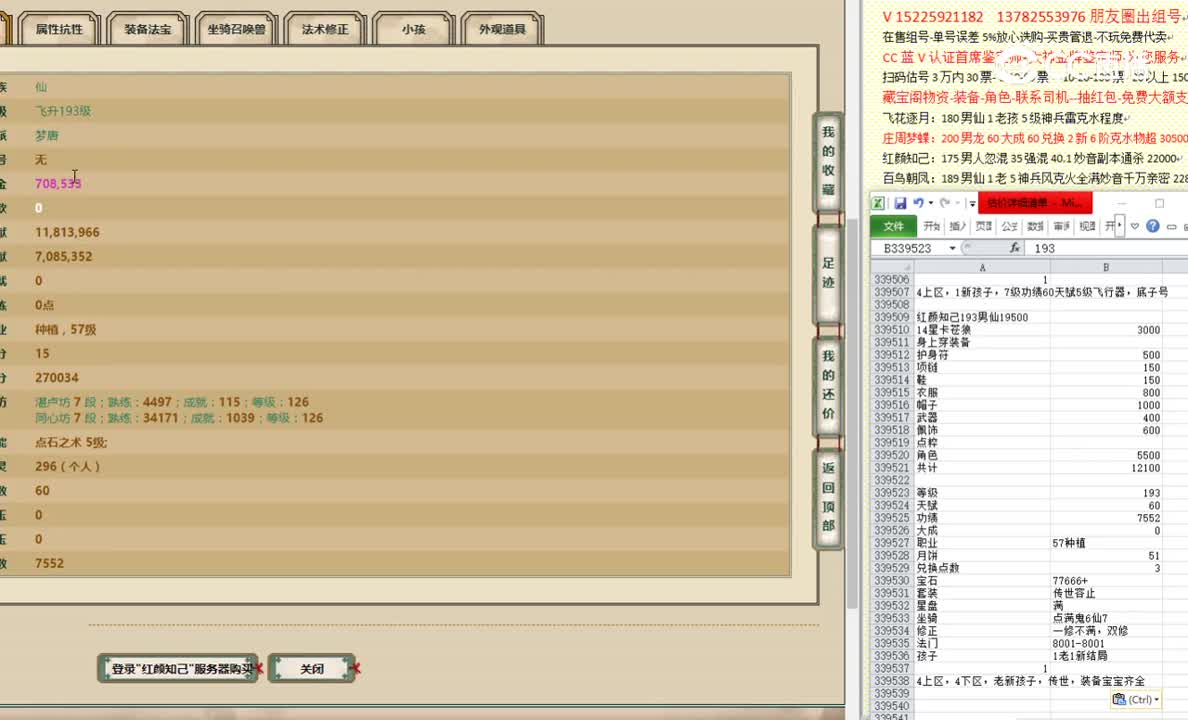
Task: Open Excel help question mark icon
Action: [x=1152, y=226]
